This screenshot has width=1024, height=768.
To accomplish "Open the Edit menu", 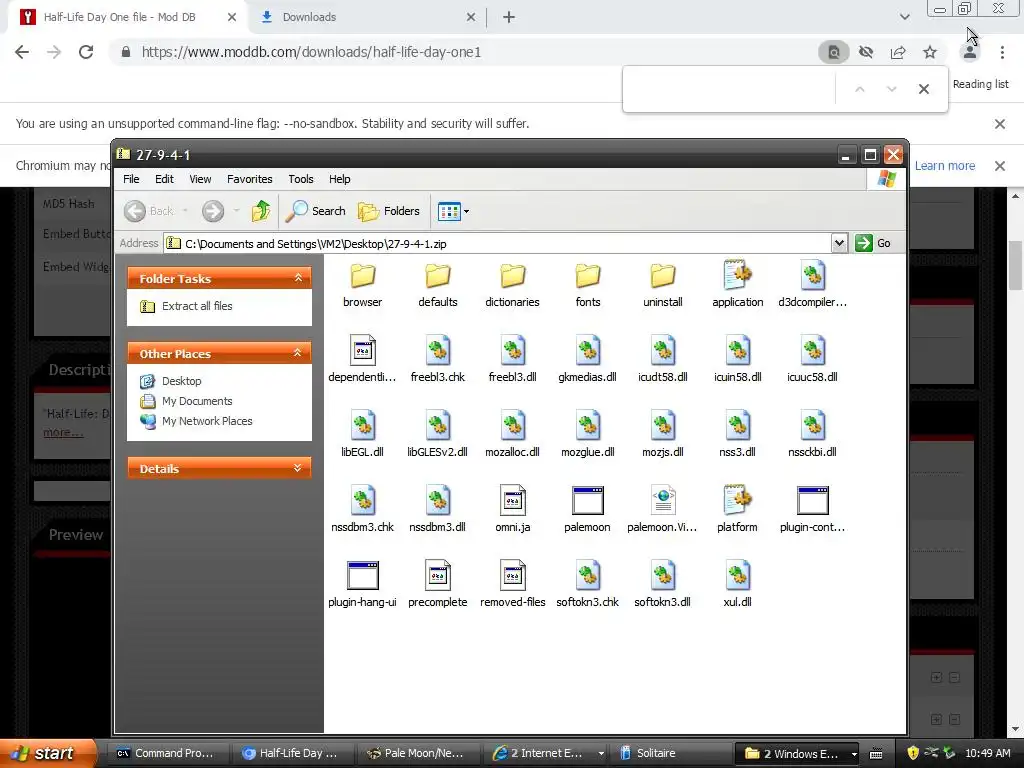I will pos(164,179).
